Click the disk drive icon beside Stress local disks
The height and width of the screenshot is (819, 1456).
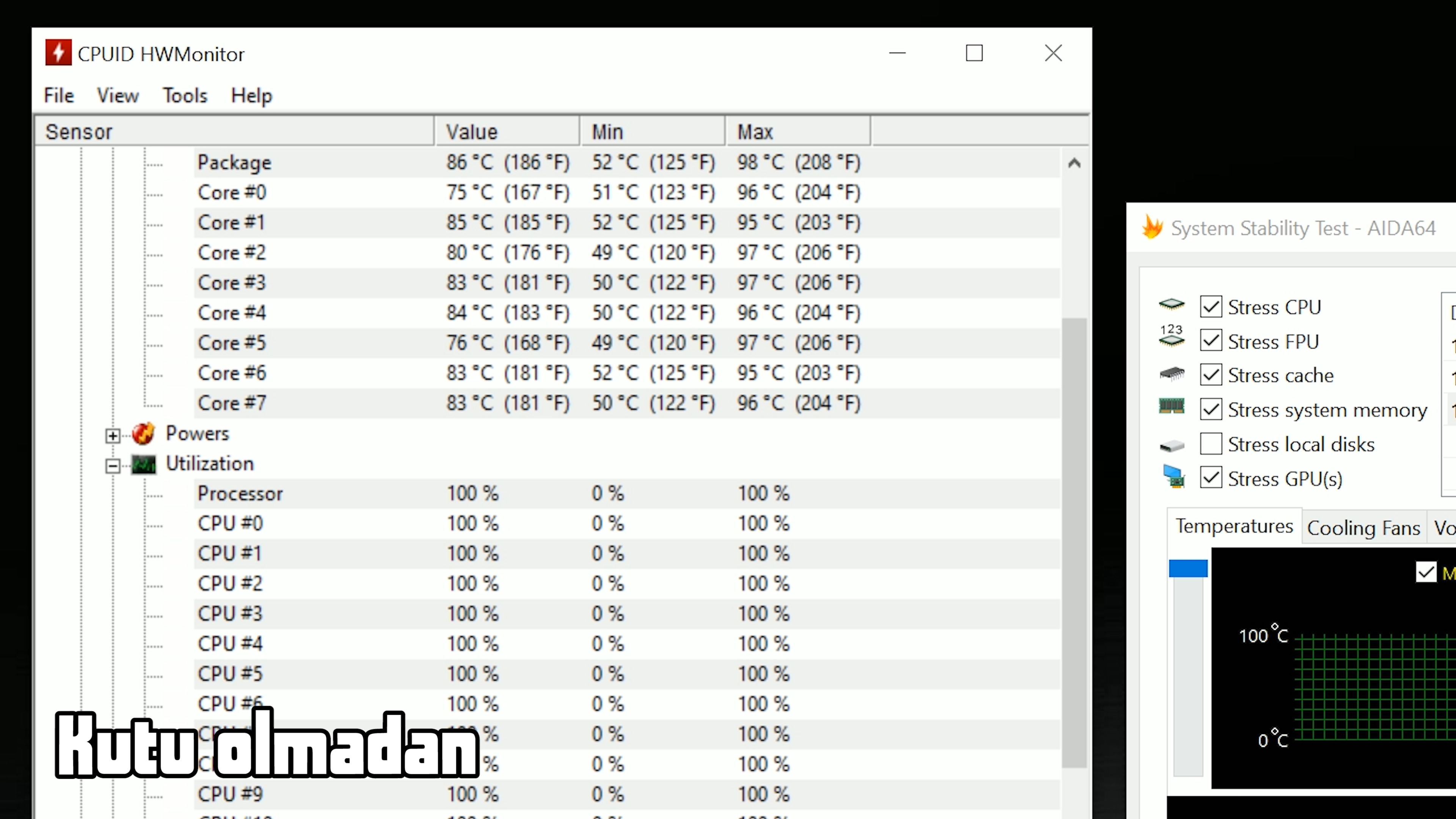point(1171,446)
